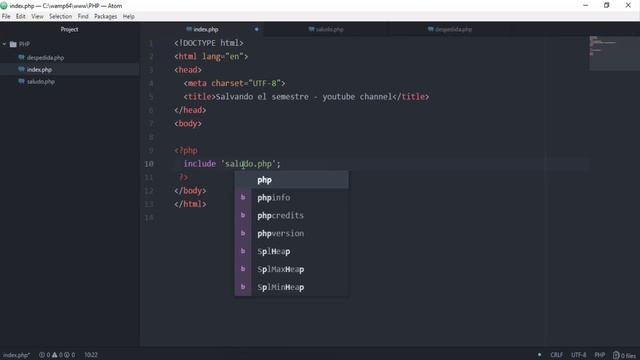Click the type icon beside phpinfo
The image size is (640, 360).
click(x=243, y=198)
